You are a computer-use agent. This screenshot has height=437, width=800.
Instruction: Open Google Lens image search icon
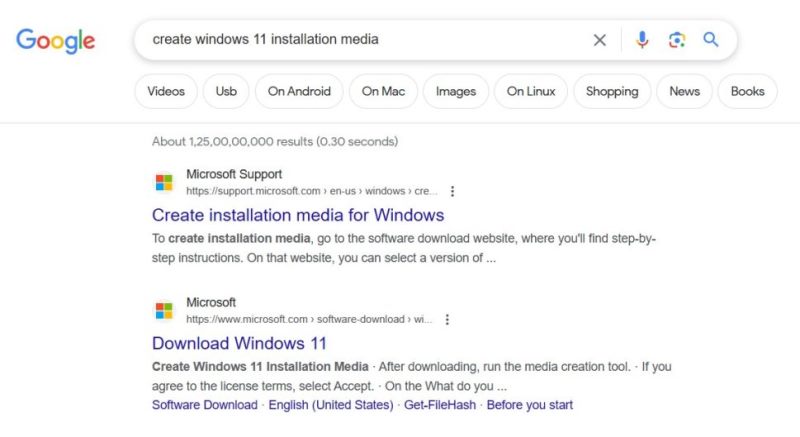click(x=677, y=40)
